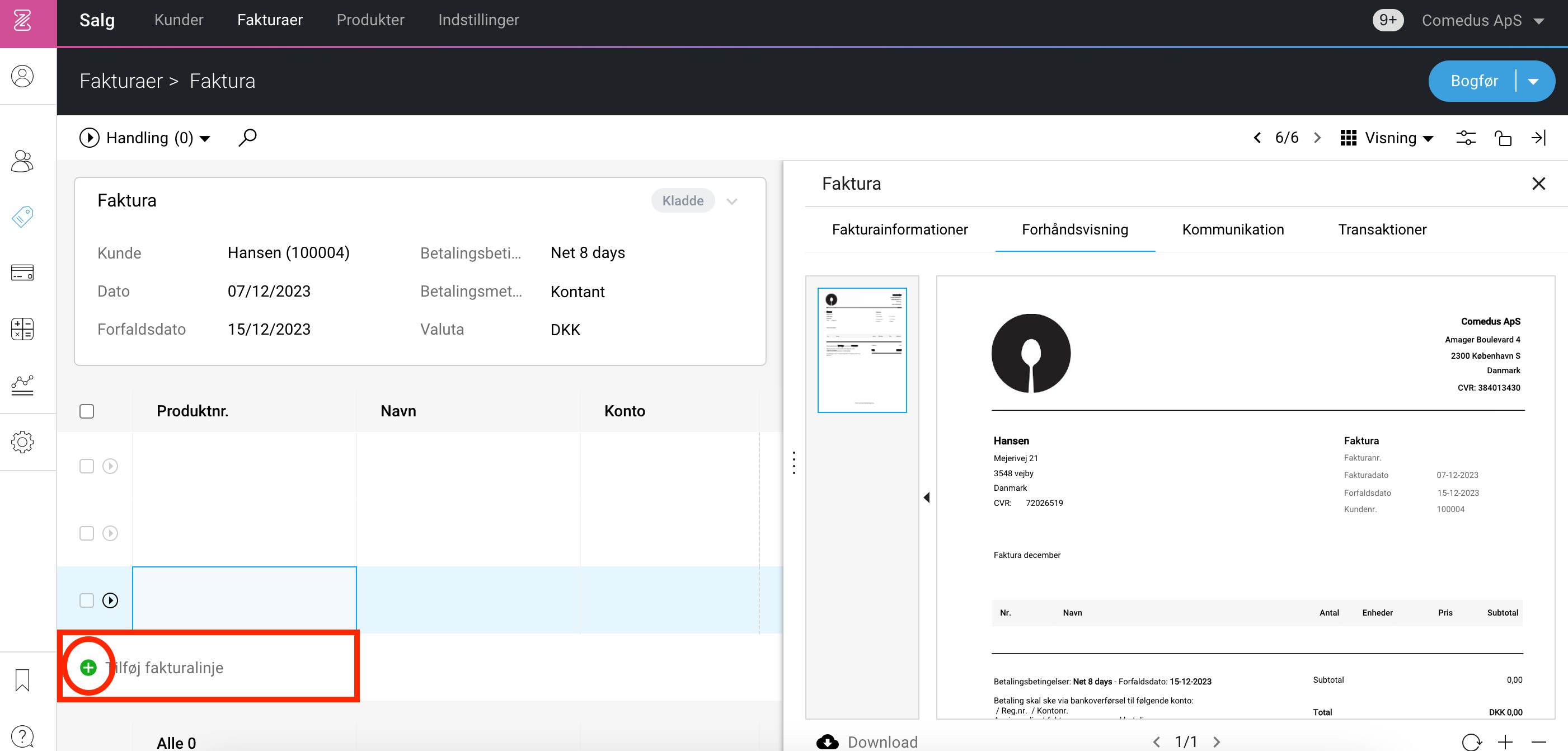Open the sales price-tag icon in sidebar
The image size is (1568, 751).
22,217
